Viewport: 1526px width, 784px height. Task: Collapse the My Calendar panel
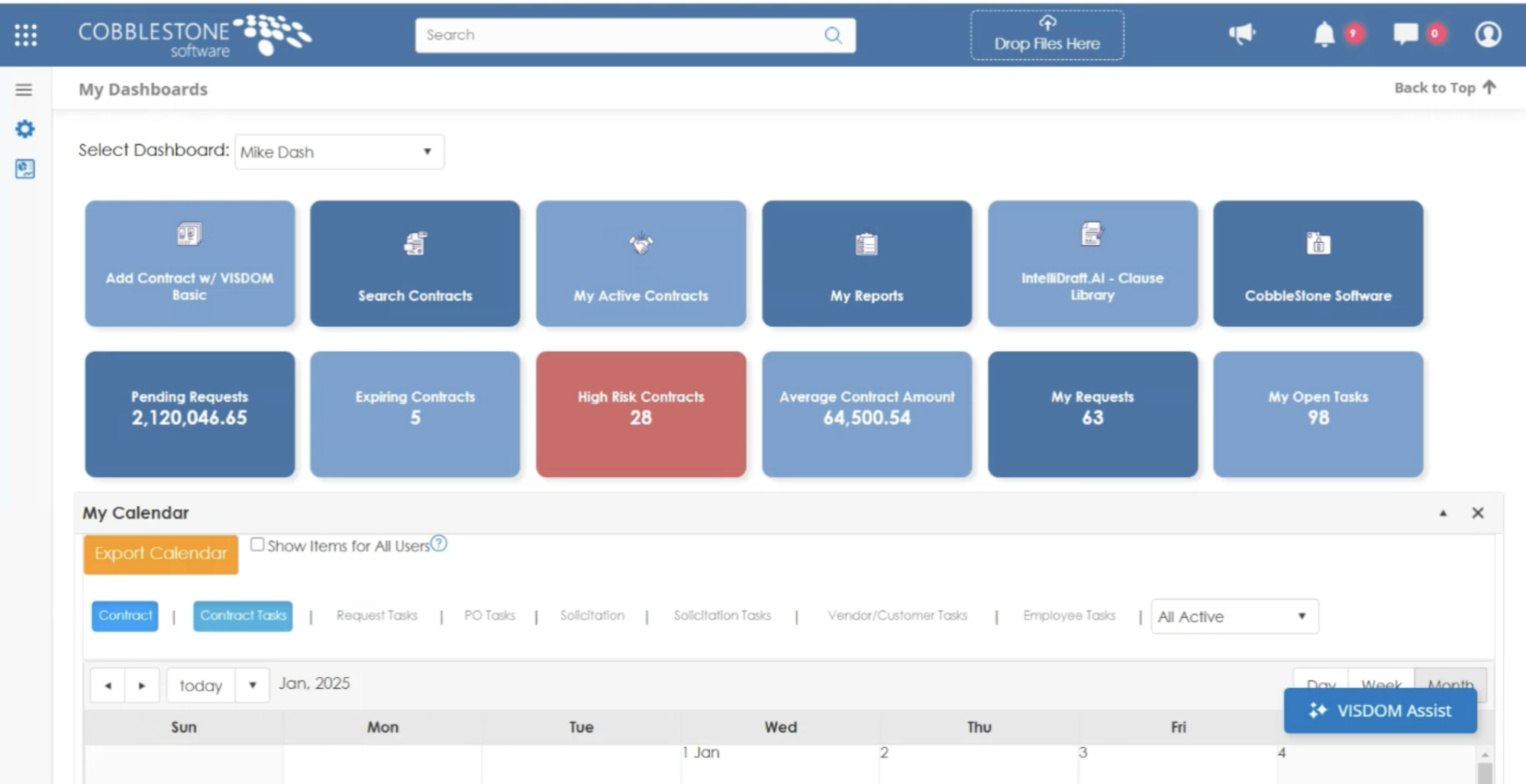click(1443, 513)
